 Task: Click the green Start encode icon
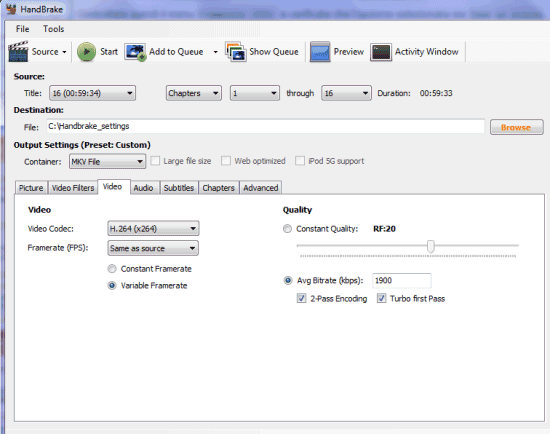86,52
